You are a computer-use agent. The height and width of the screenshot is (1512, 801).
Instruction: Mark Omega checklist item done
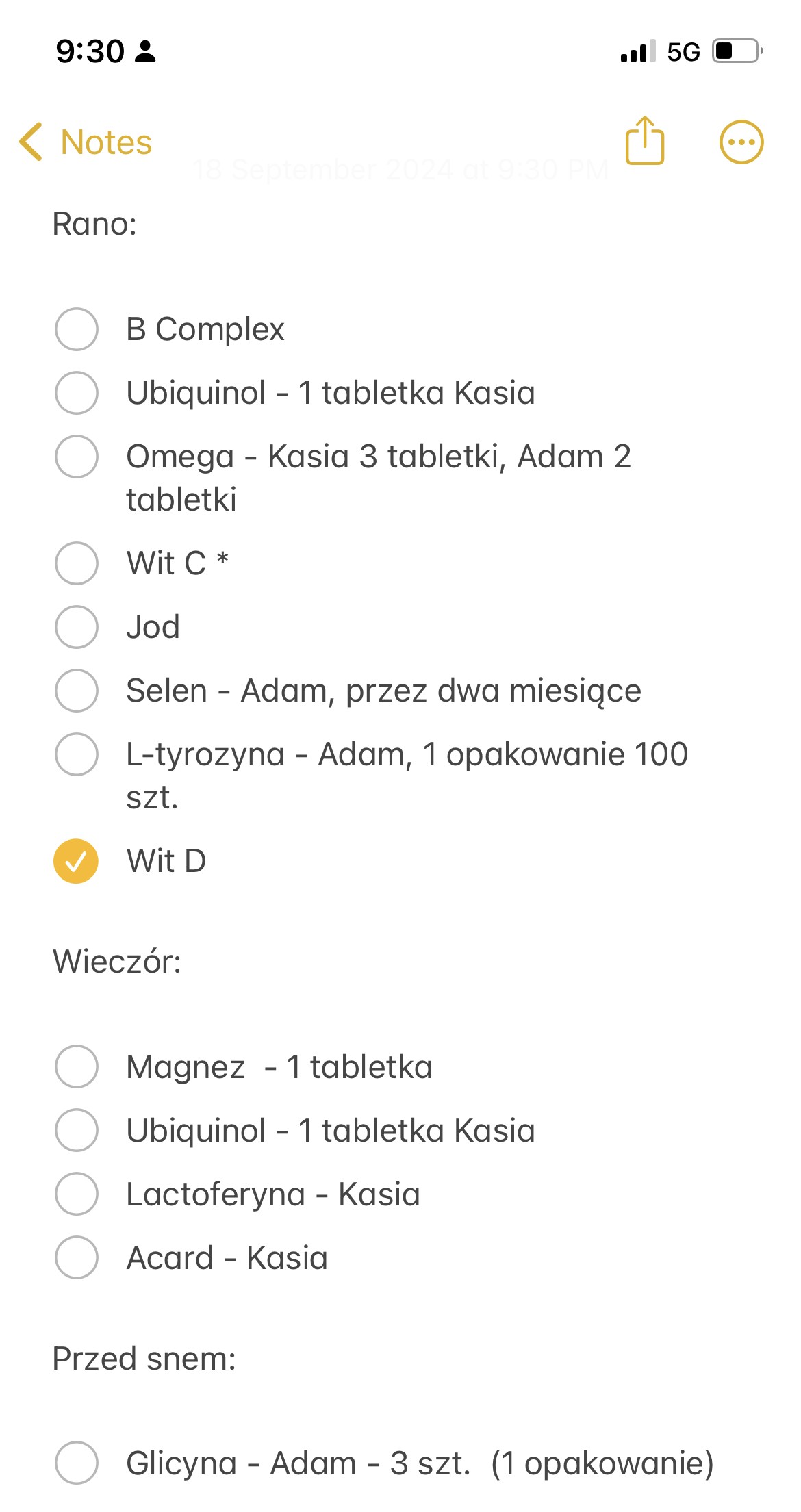76,457
